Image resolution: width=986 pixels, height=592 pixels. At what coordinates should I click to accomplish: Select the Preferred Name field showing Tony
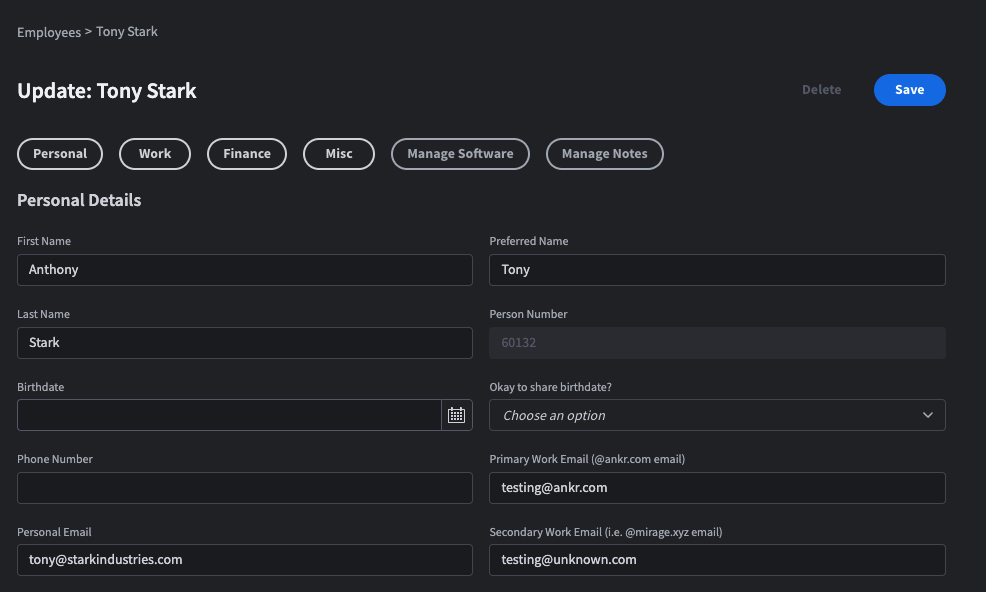coord(716,269)
